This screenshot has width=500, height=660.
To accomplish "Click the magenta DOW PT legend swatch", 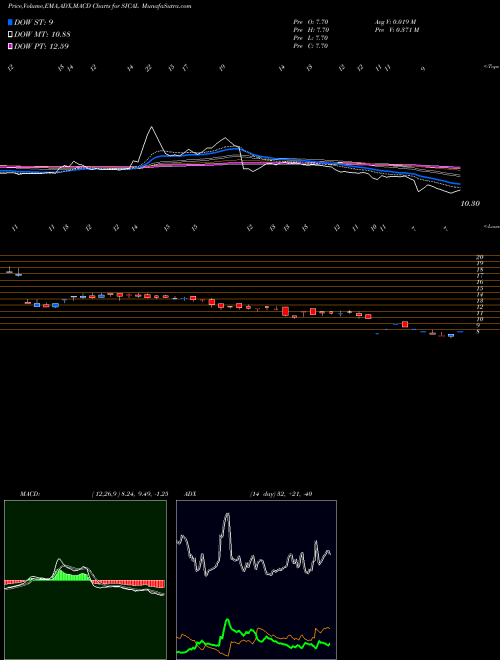I will [11, 46].
